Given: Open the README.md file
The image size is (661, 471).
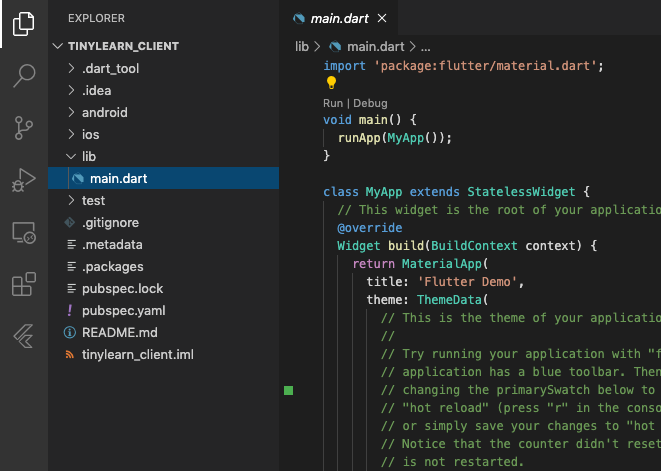Looking at the screenshot, I should (164, 332).
